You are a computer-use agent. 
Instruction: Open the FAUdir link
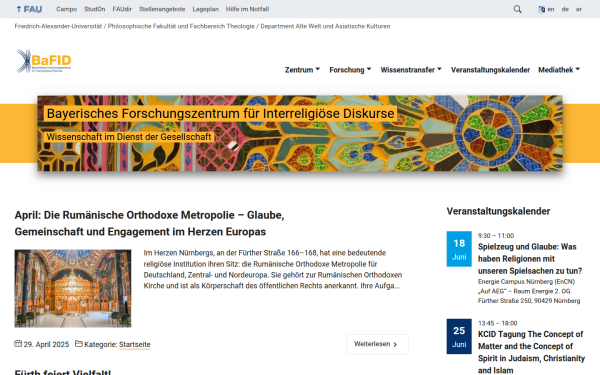coord(122,9)
